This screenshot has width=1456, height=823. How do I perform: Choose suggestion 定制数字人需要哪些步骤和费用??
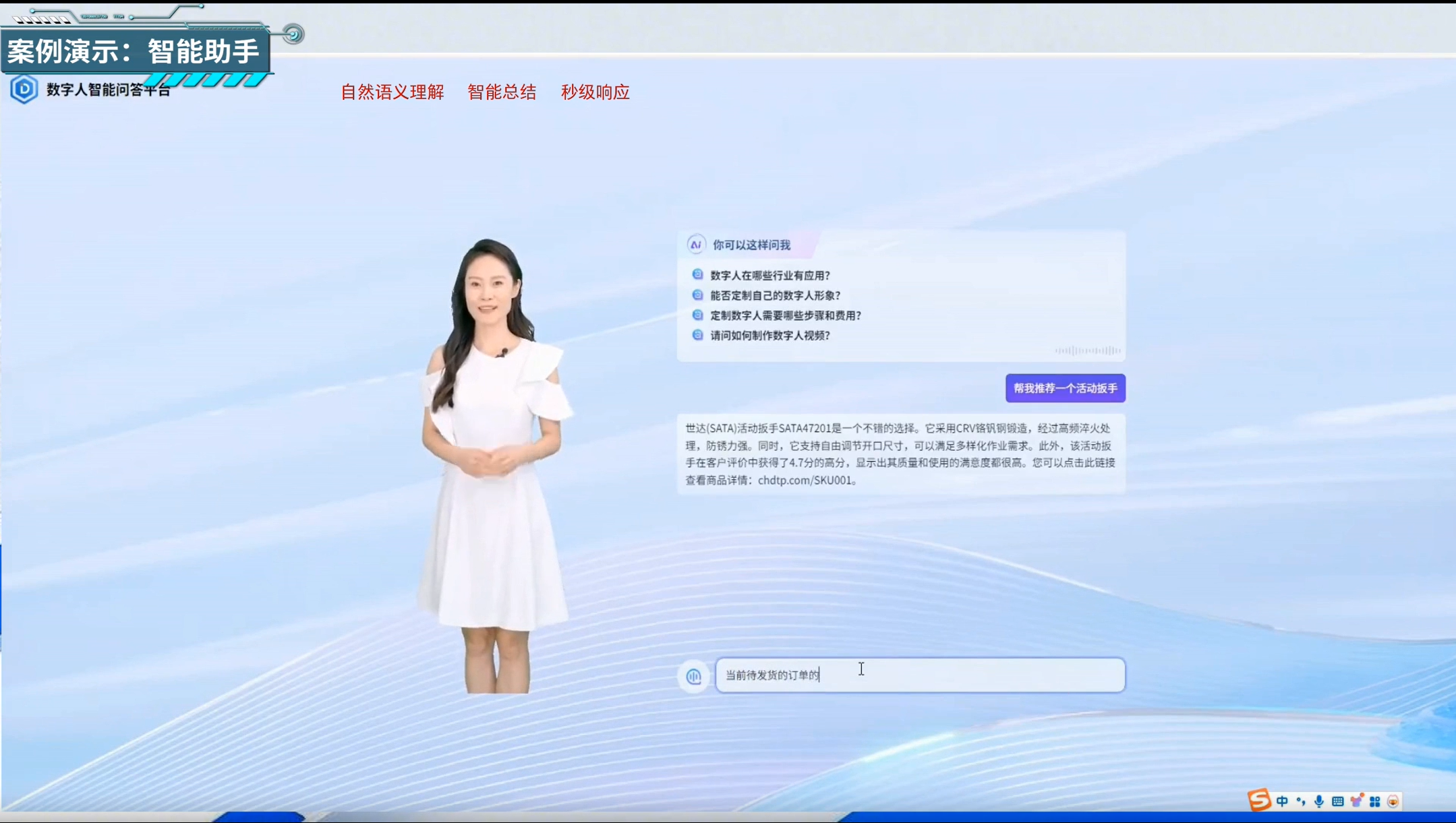tap(785, 315)
